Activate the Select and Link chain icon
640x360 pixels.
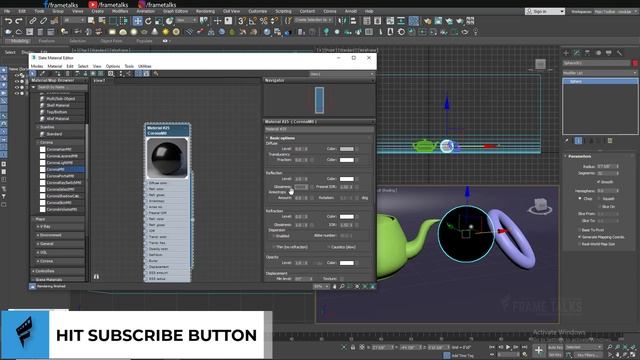pyautogui.click(x=33, y=21)
